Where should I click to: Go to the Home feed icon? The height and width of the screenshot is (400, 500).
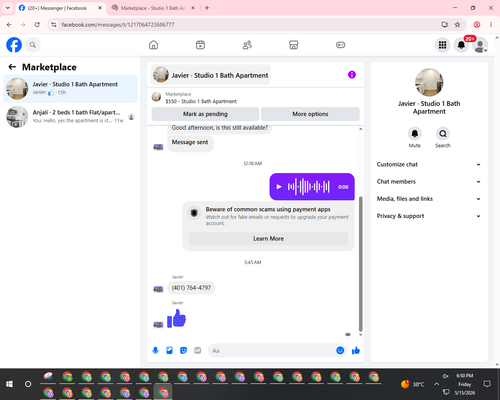click(x=153, y=45)
